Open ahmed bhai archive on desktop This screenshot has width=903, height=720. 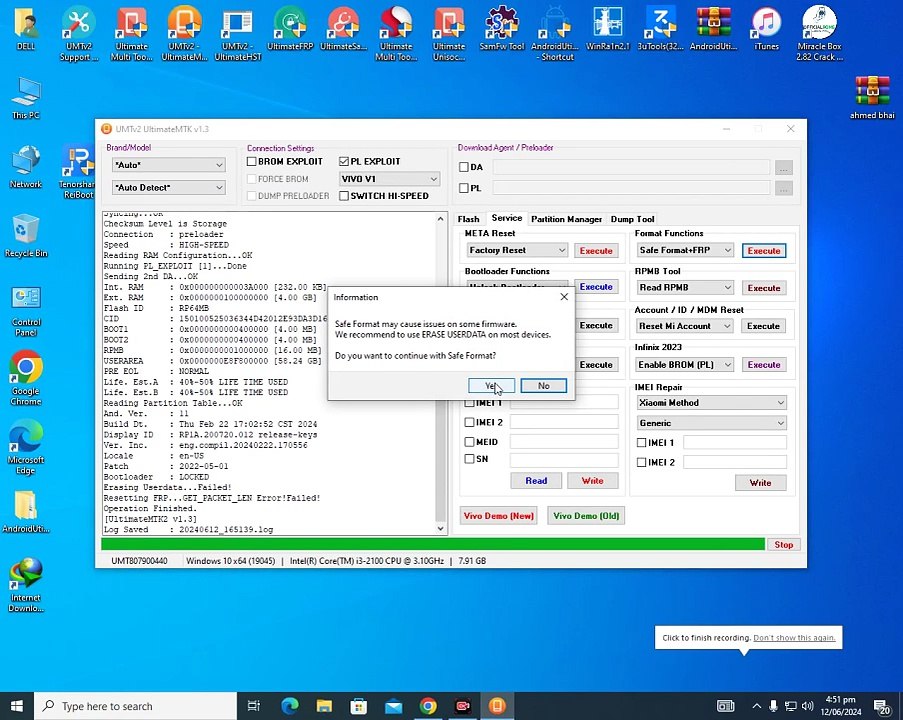[872, 98]
